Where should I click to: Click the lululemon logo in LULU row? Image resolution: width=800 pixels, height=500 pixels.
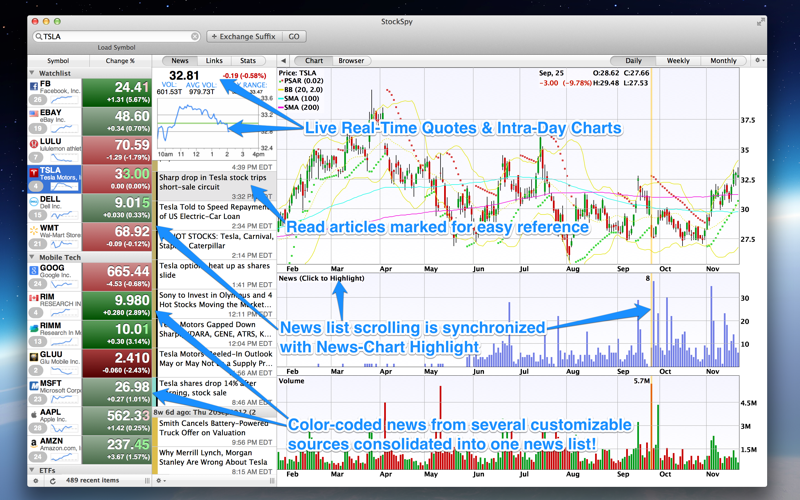[34, 144]
